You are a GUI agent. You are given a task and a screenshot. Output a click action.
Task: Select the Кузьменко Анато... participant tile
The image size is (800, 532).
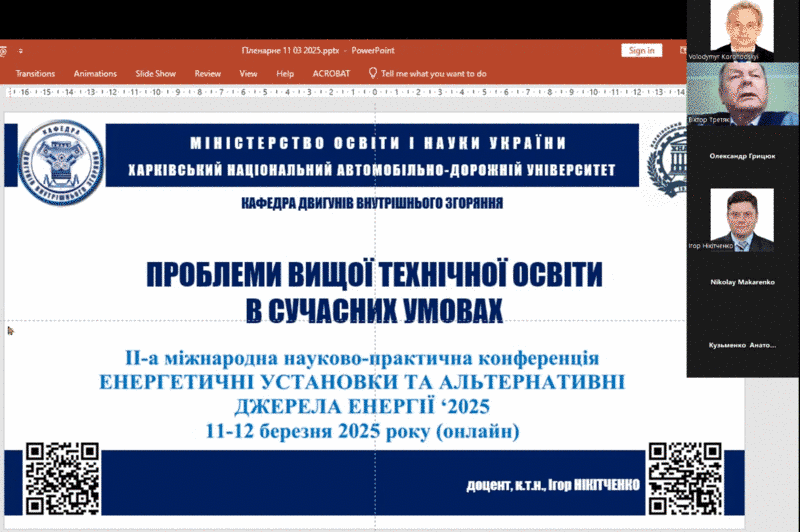[742, 345]
